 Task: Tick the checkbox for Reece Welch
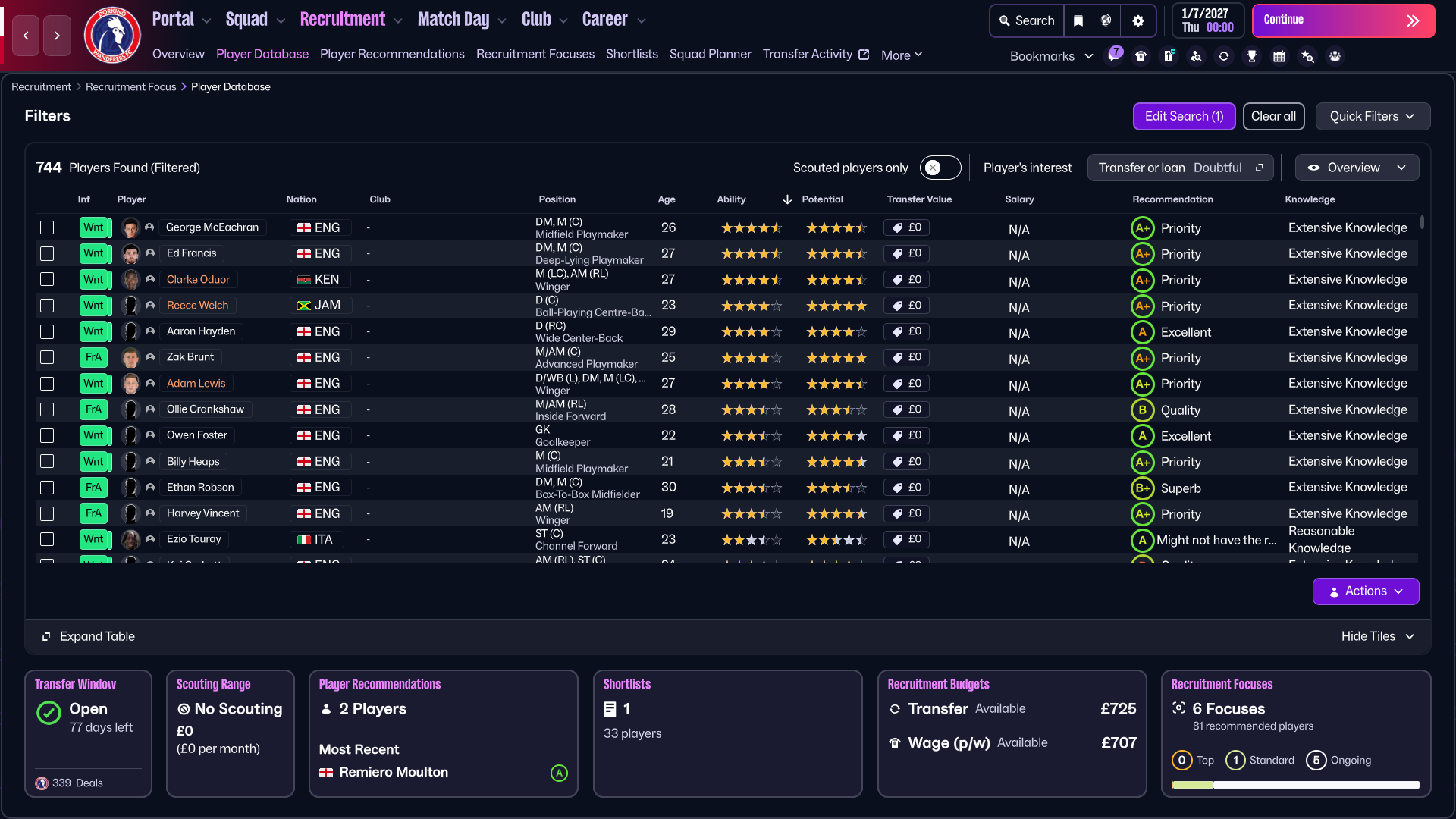point(47,306)
